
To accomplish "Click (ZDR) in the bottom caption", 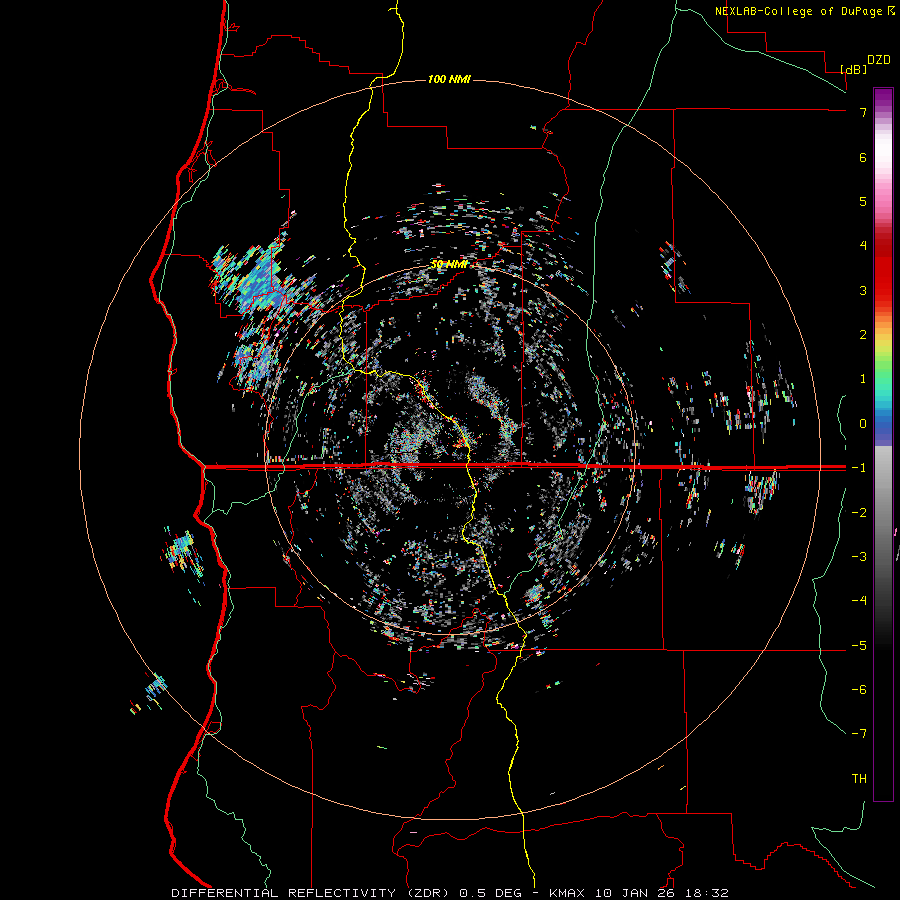I will tap(428, 893).
